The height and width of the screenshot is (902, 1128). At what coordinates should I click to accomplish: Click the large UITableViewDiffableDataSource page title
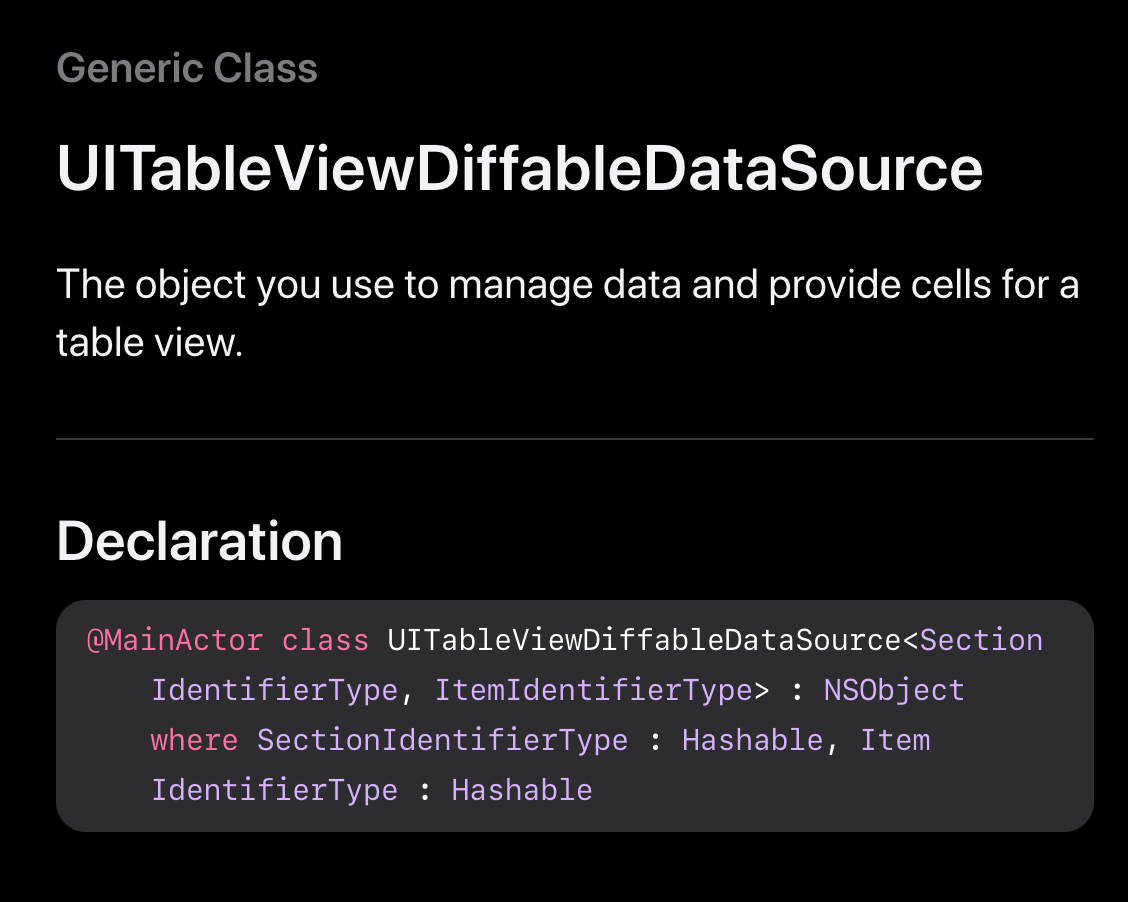click(520, 169)
